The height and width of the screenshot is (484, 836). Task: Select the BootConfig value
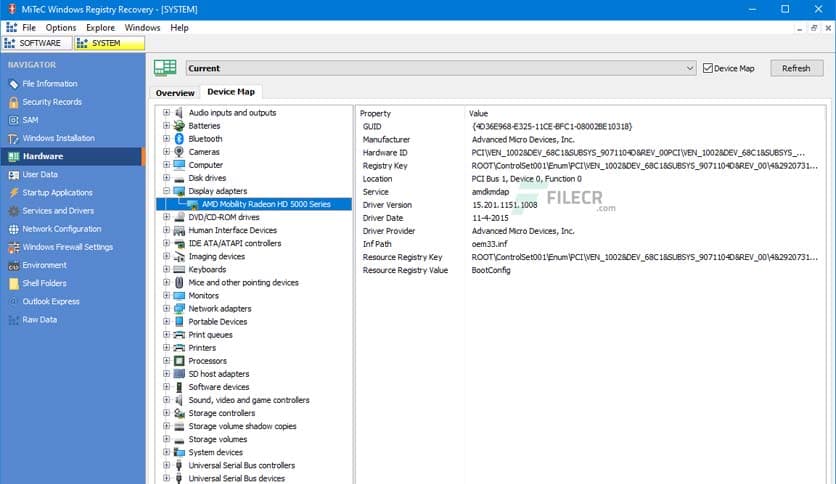click(x=491, y=270)
